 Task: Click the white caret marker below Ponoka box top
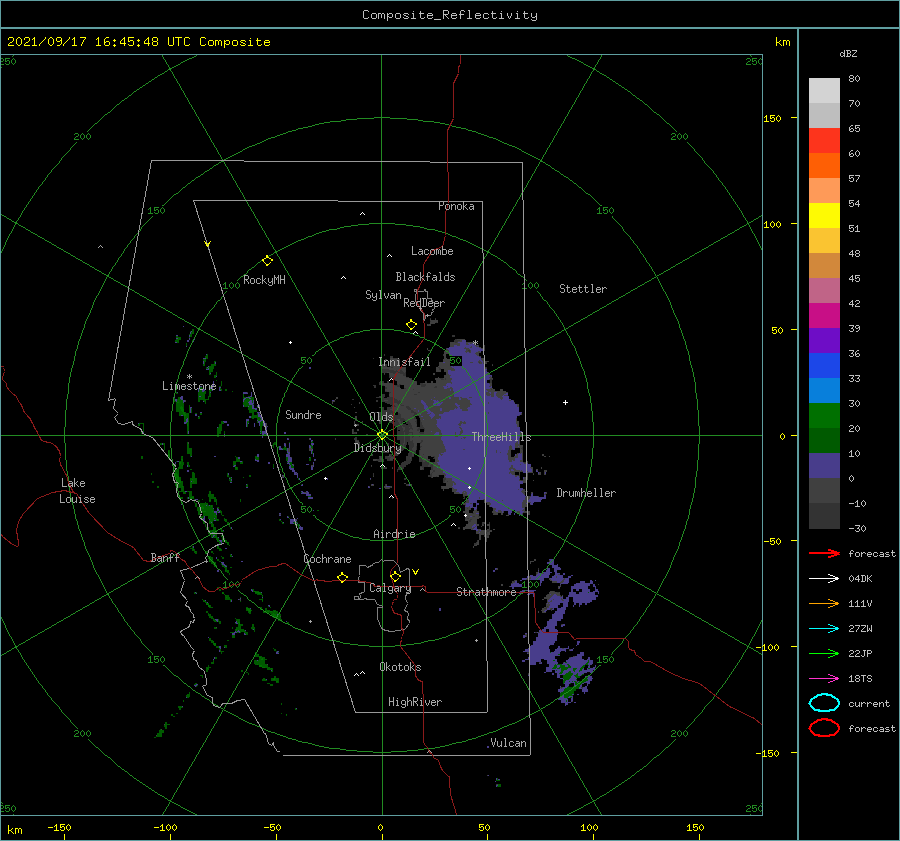362,214
